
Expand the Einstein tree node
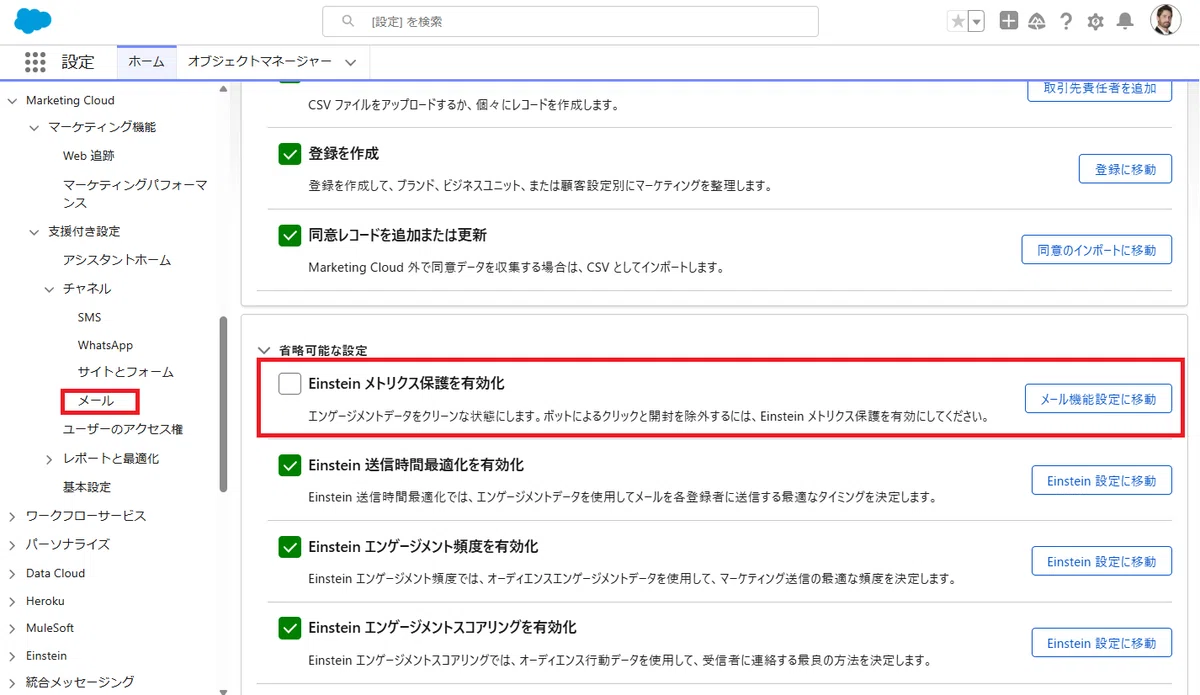coord(12,656)
